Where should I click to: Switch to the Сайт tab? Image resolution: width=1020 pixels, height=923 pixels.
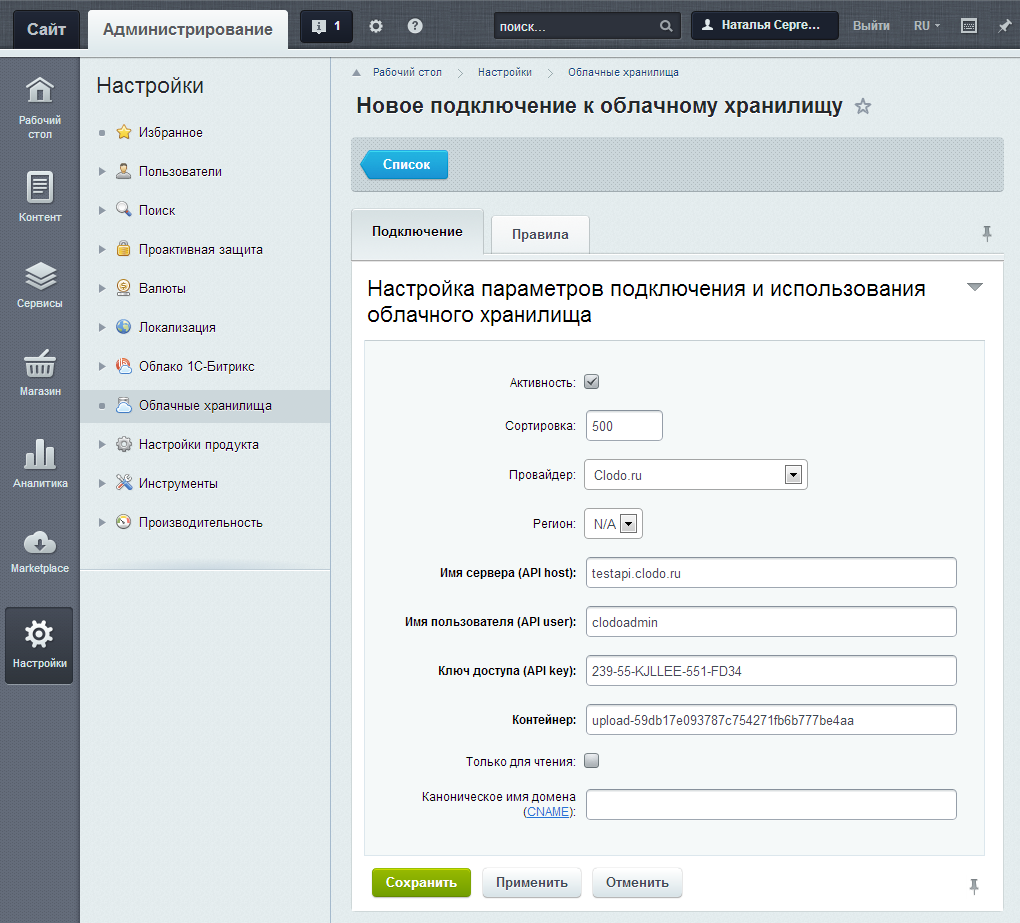47,29
